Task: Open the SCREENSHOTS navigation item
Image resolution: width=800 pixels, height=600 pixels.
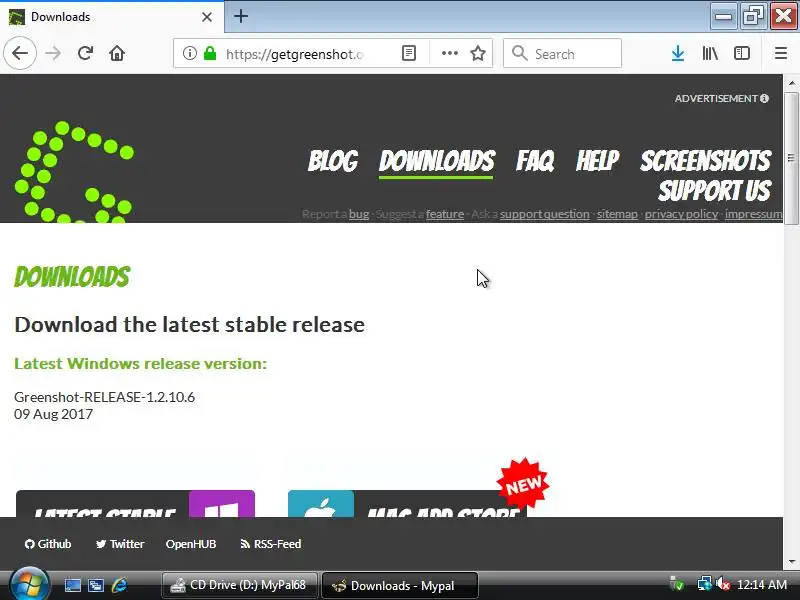Action: (705, 161)
